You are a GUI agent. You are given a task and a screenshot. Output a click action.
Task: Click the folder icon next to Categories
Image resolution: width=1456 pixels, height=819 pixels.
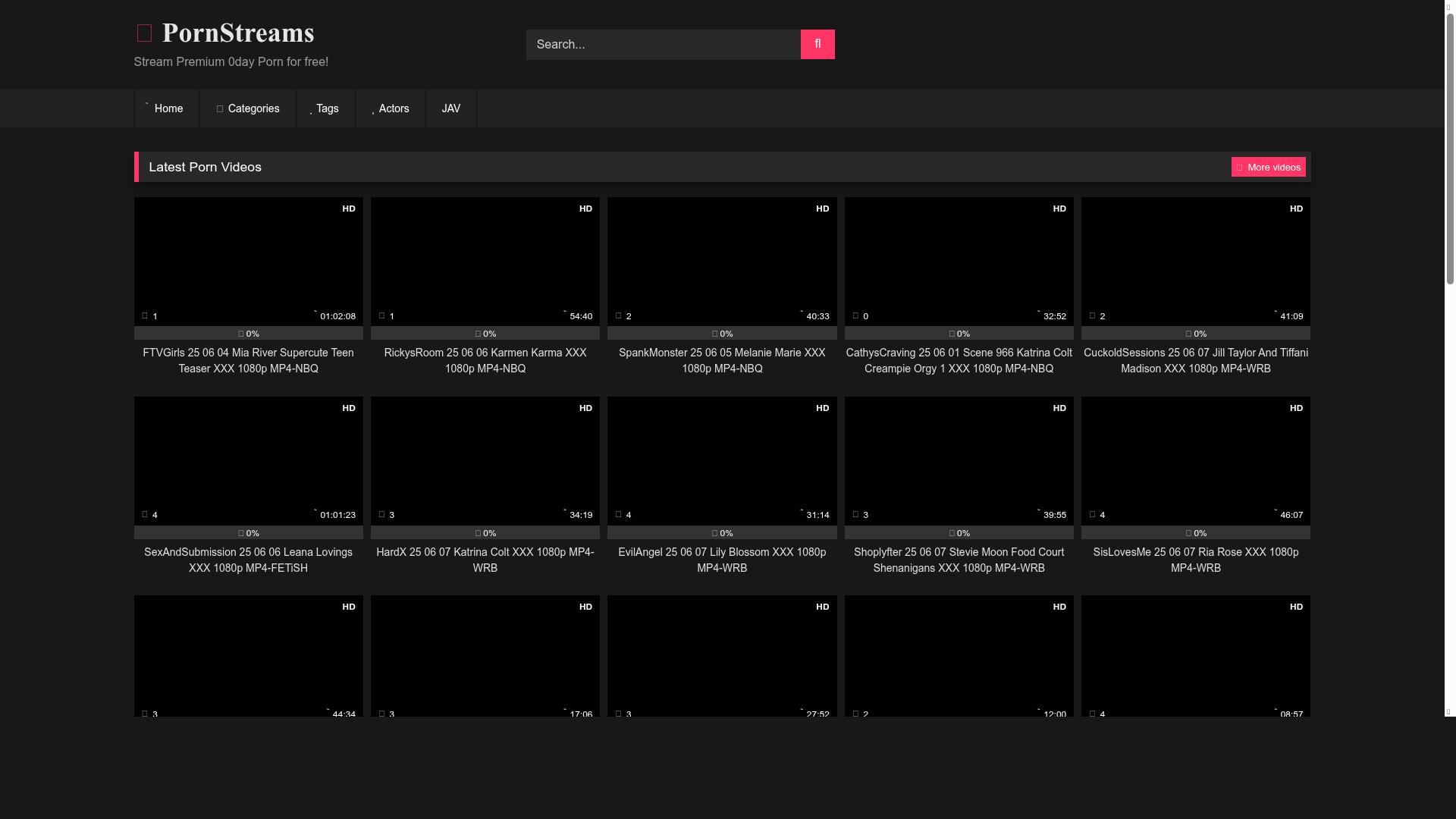click(x=219, y=108)
